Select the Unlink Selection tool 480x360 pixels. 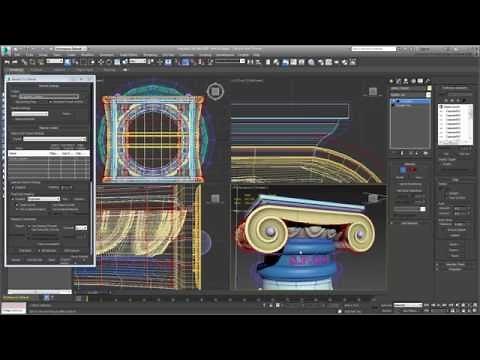click(32, 62)
